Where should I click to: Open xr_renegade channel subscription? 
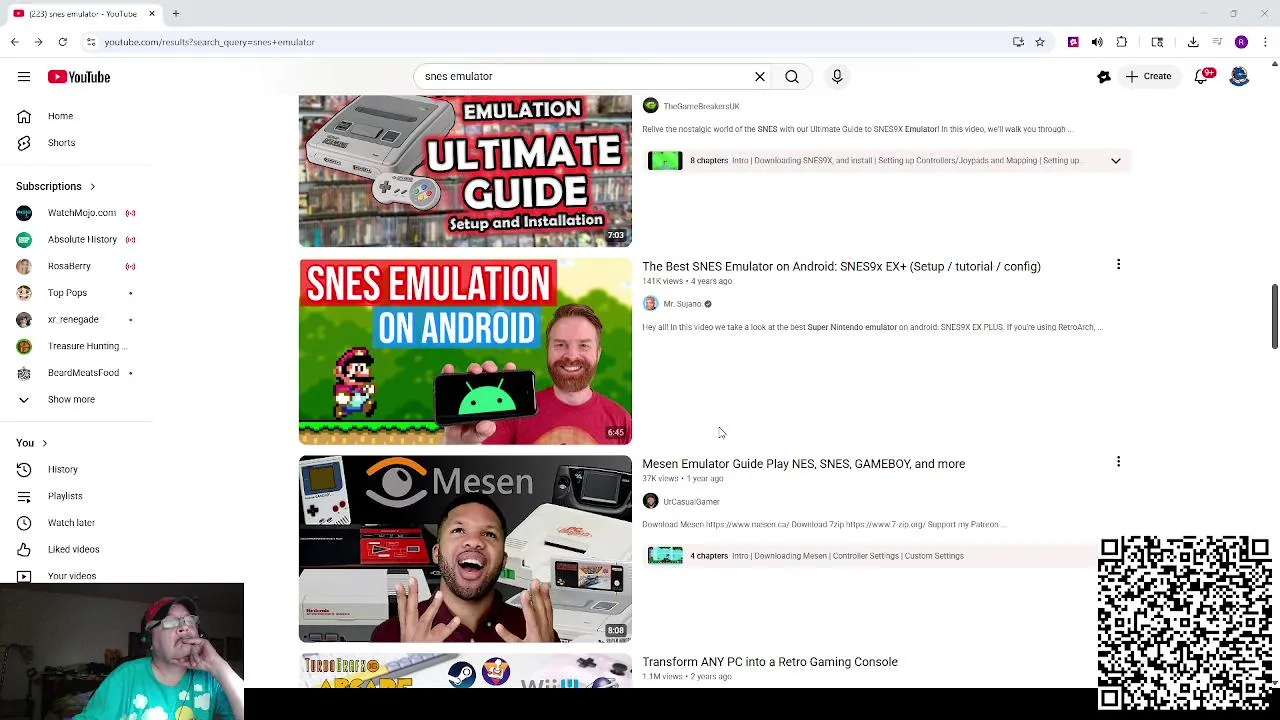tap(75, 319)
